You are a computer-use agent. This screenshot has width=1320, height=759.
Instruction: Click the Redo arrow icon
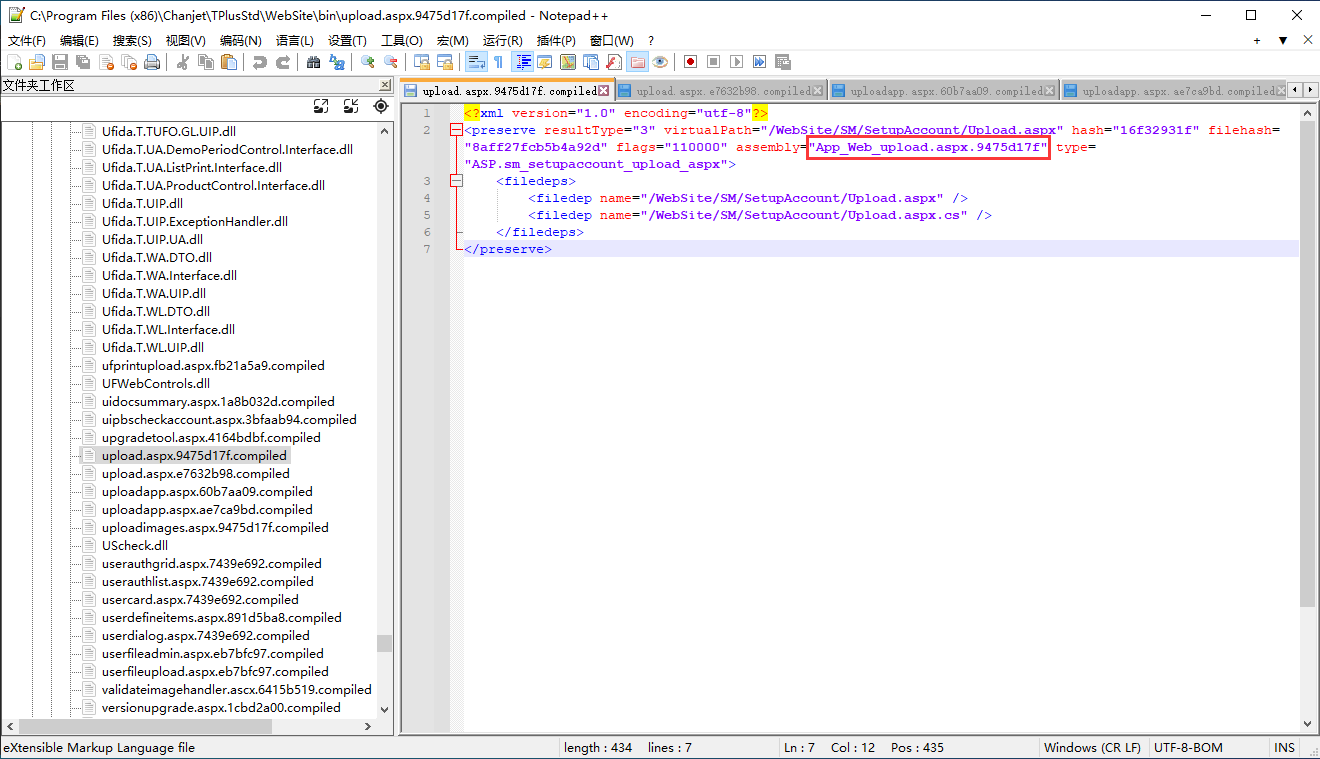(283, 62)
